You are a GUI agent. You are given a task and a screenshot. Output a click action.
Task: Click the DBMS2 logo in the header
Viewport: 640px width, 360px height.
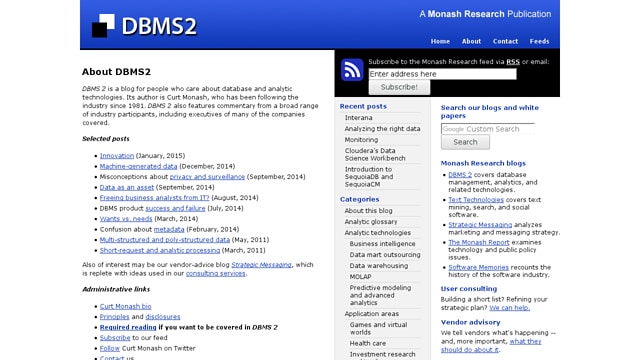[144, 26]
